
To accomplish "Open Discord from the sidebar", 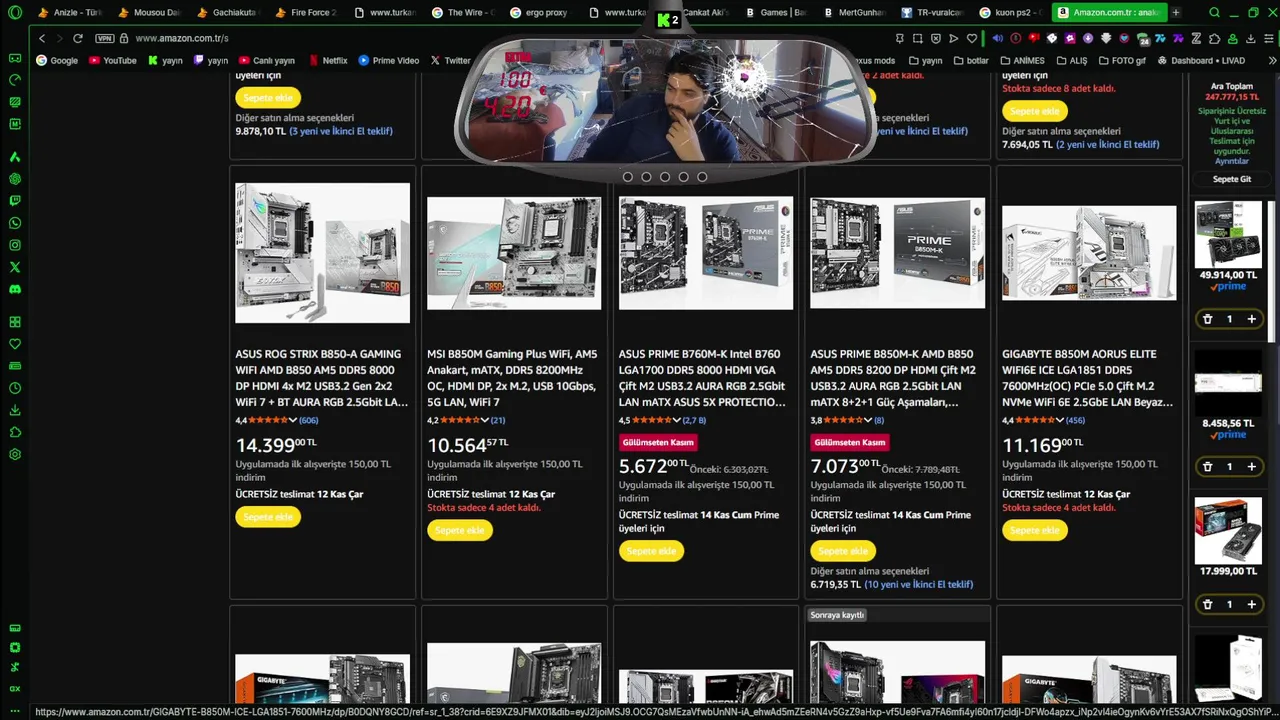I will [x=15, y=289].
